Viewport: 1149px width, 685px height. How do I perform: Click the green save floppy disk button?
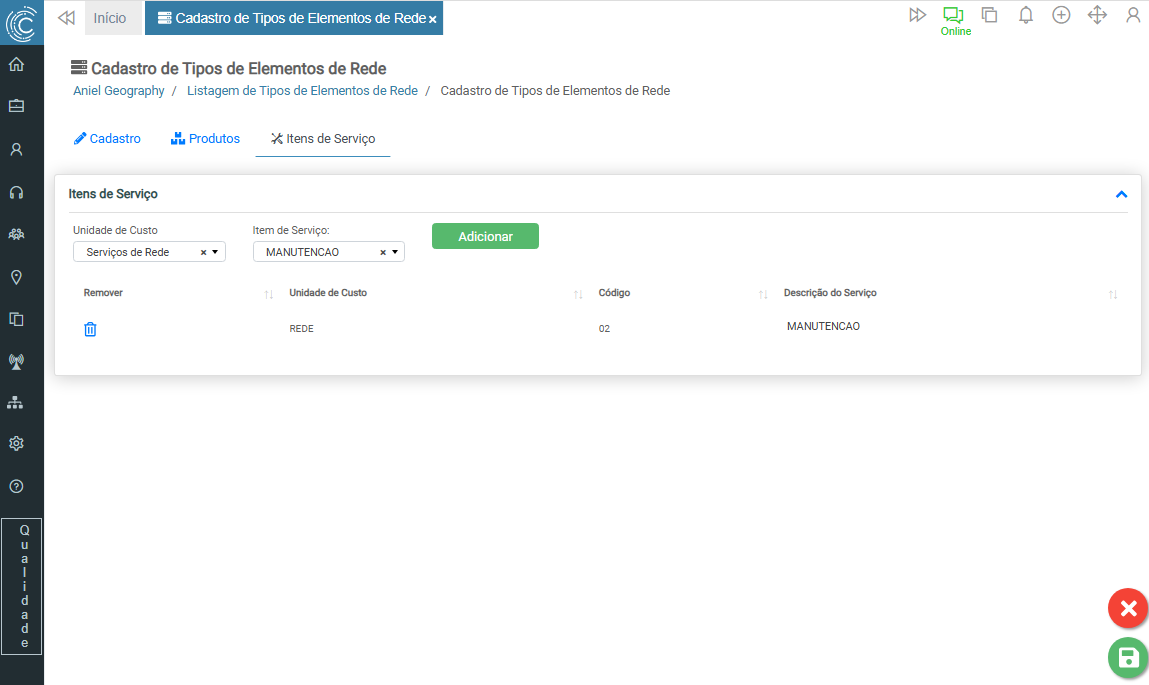pos(1127,657)
